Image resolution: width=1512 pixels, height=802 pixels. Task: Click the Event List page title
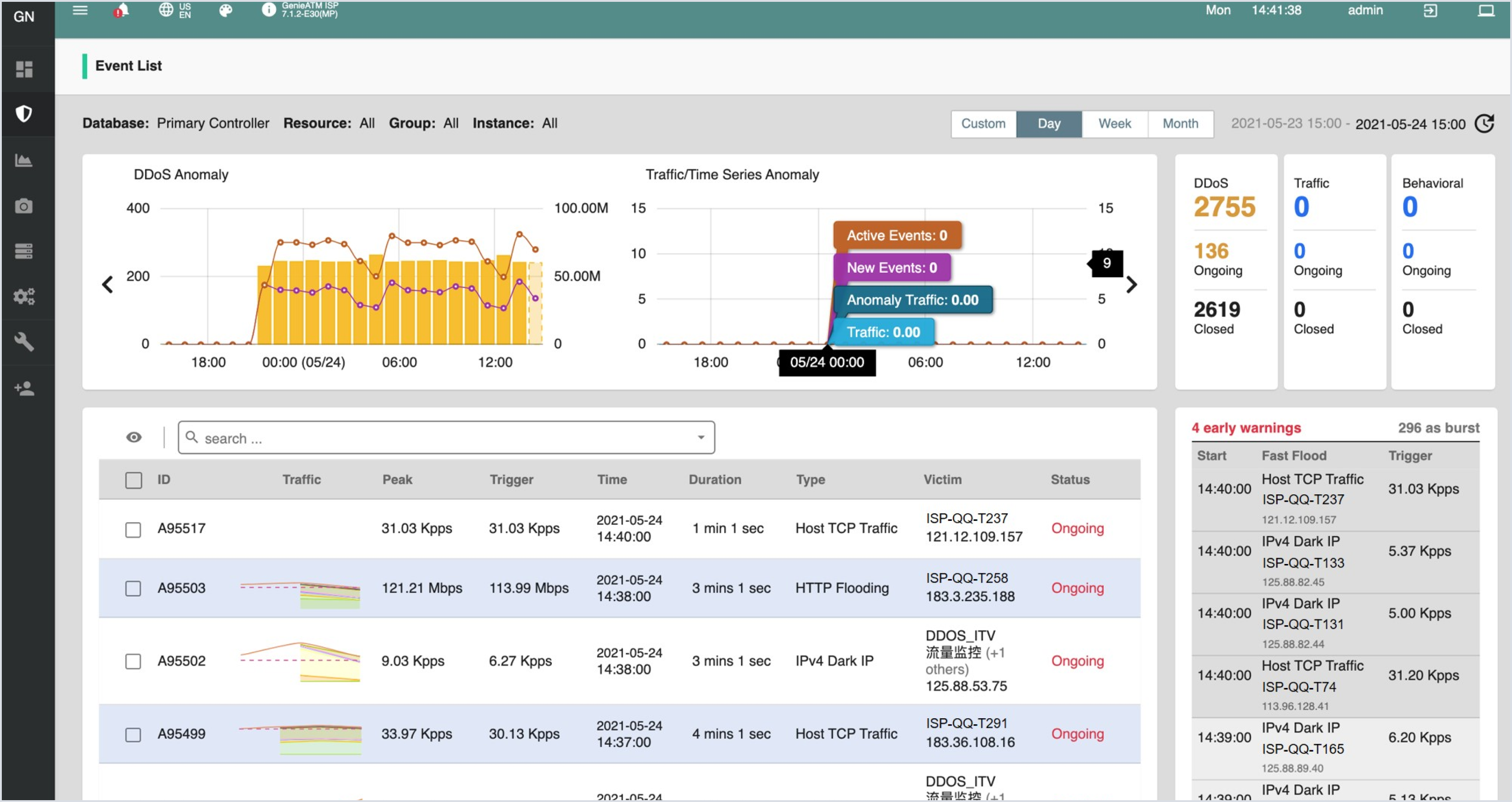point(129,66)
